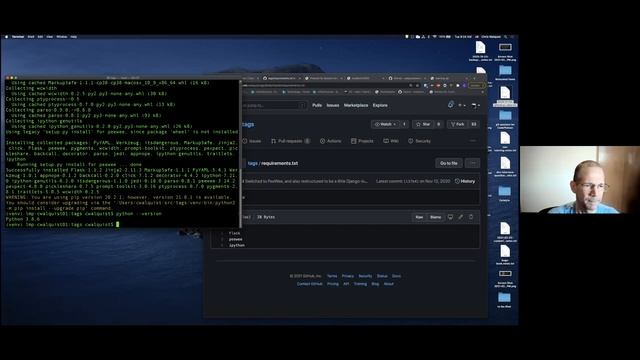
Task: Open the commit History link
Action: (465, 181)
